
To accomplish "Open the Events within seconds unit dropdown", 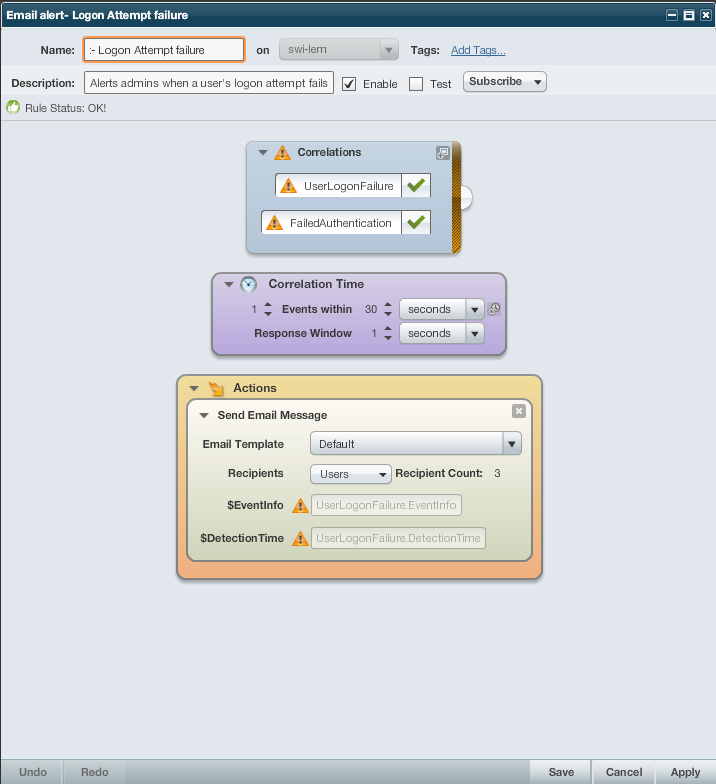I will coord(442,310).
